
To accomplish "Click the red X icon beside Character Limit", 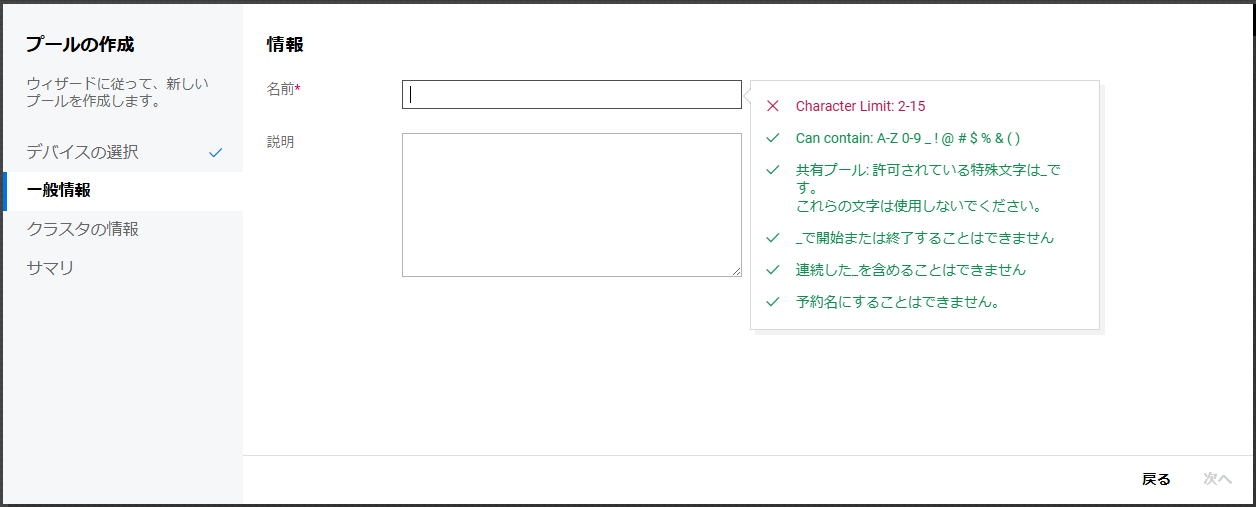I will [x=772, y=106].
